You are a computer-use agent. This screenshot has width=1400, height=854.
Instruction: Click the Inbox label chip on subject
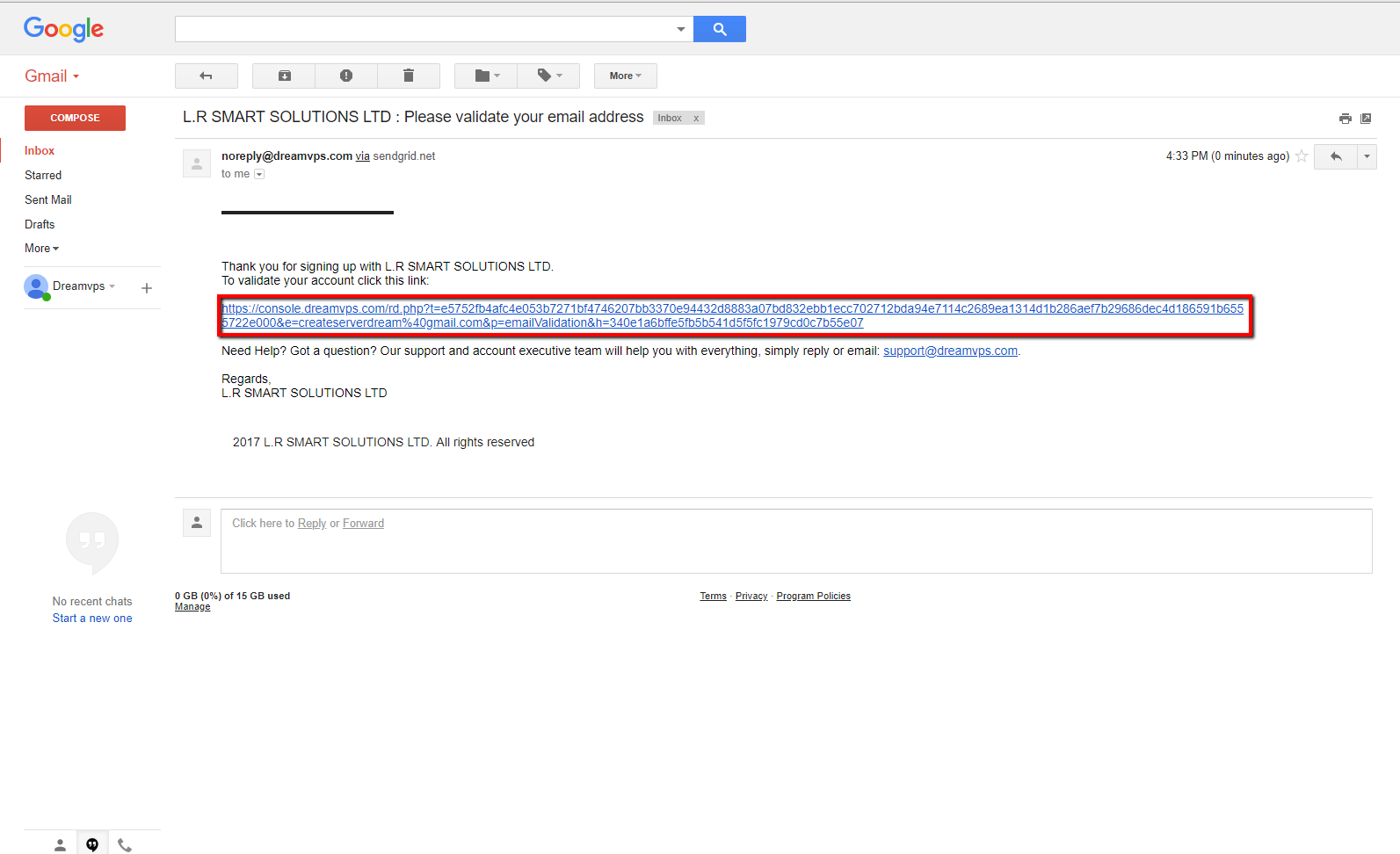[x=670, y=118]
